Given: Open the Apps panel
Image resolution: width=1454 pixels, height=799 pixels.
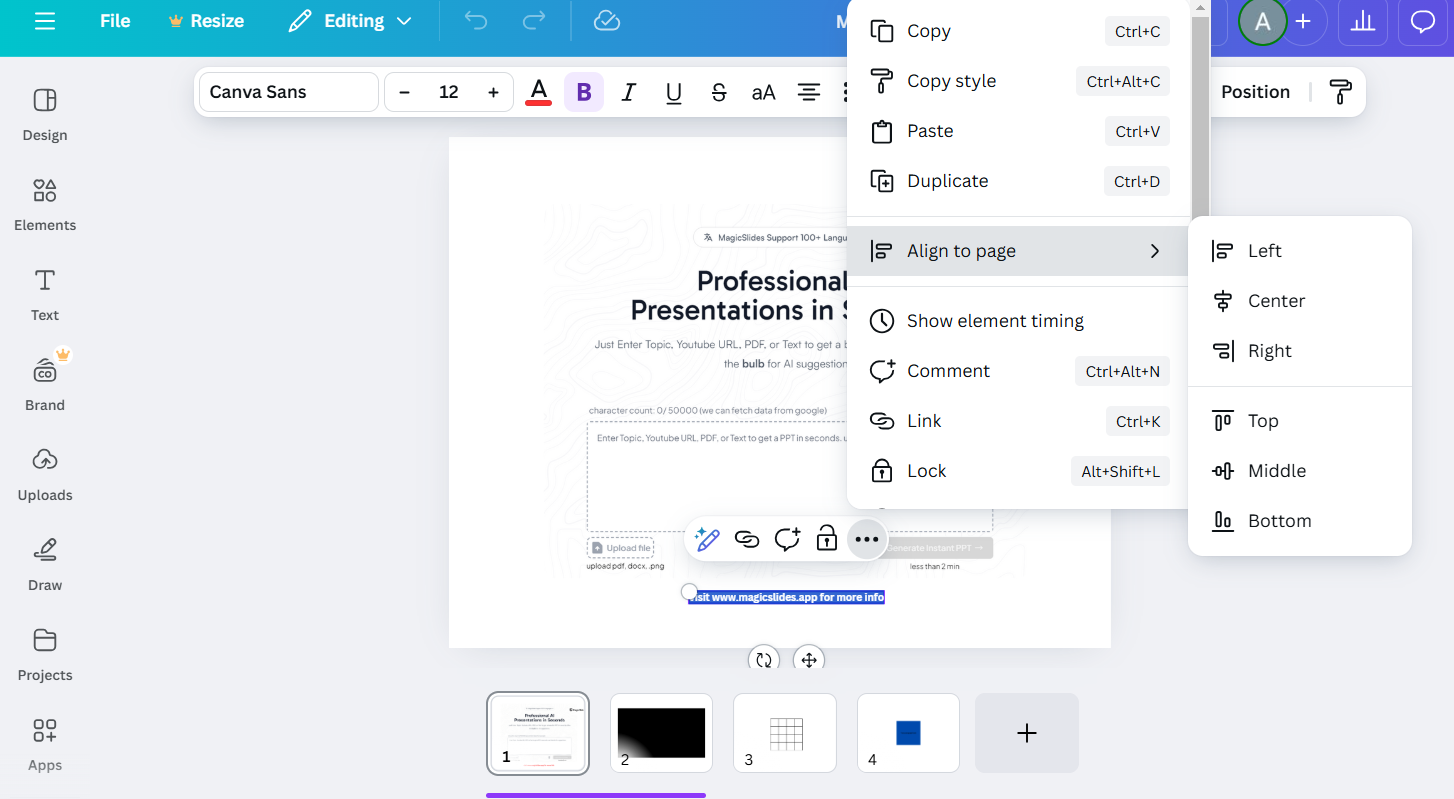Looking at the screenshot, I should click(45, 745).
